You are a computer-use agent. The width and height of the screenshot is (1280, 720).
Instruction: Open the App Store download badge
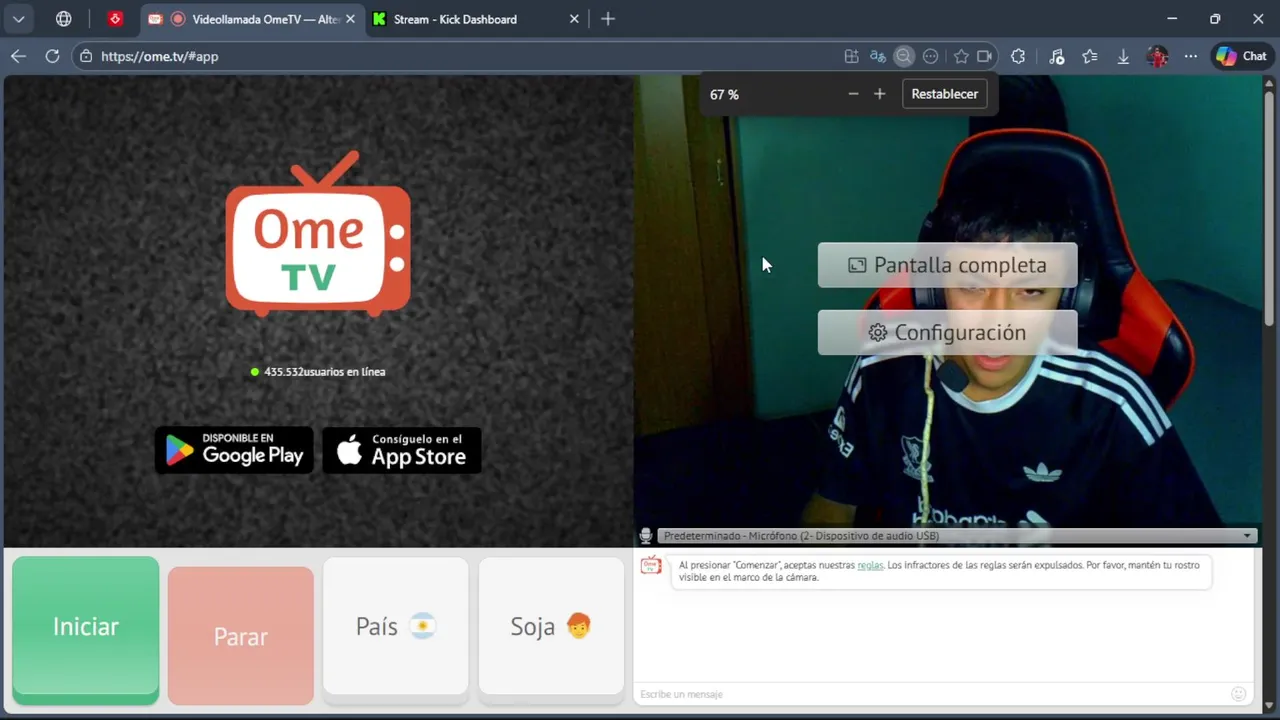coord(402,450)
